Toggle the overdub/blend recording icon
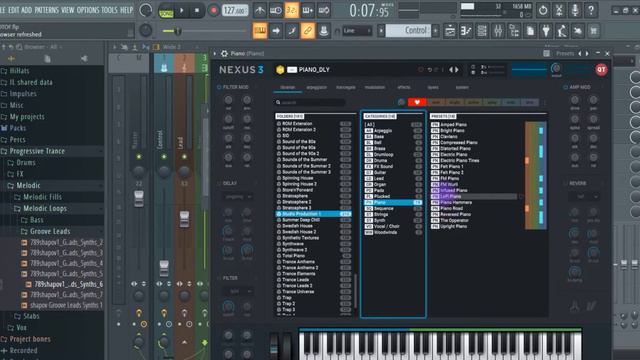The image size is (640, 360). pos(308,10)
